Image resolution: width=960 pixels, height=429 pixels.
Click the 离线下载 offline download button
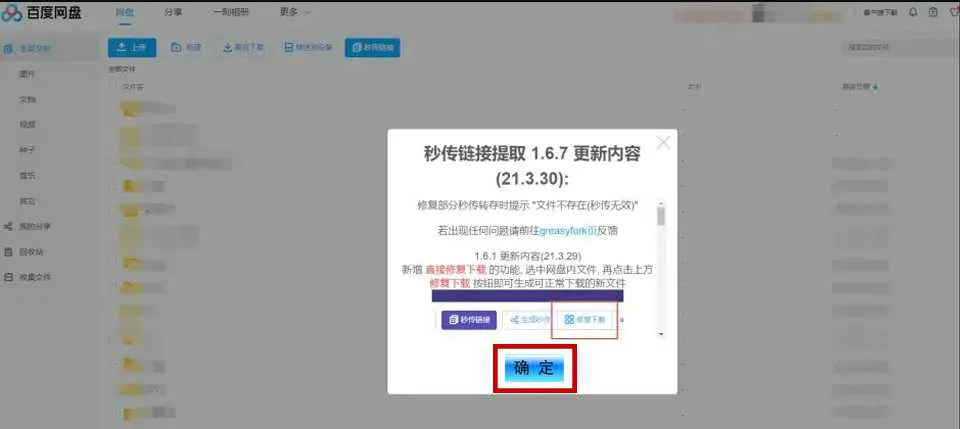(243, 47)
